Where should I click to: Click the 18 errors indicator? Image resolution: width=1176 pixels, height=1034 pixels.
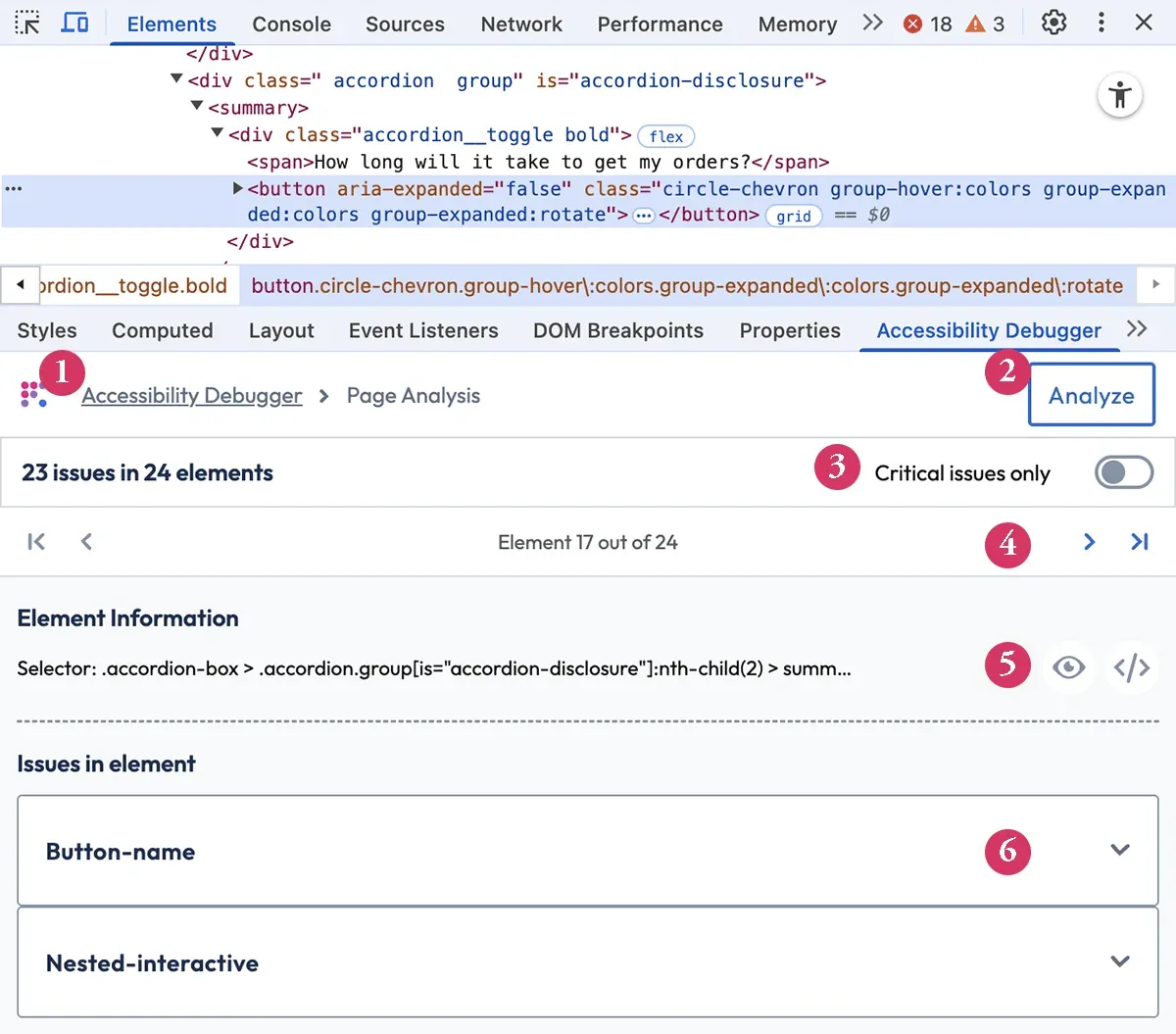(927, 24)
